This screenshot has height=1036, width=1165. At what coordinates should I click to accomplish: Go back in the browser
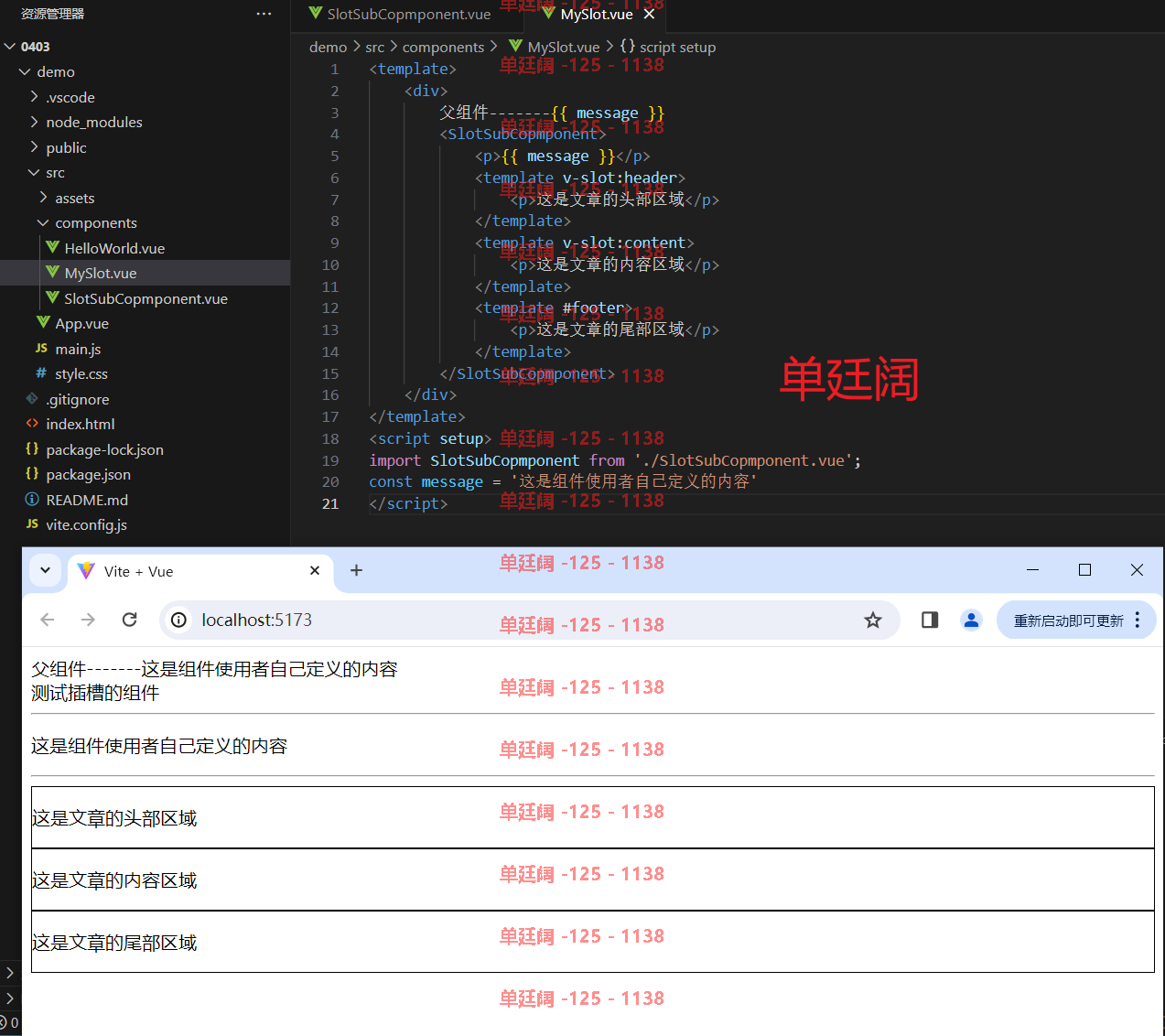pyautogui.click(x=48, y=620)
